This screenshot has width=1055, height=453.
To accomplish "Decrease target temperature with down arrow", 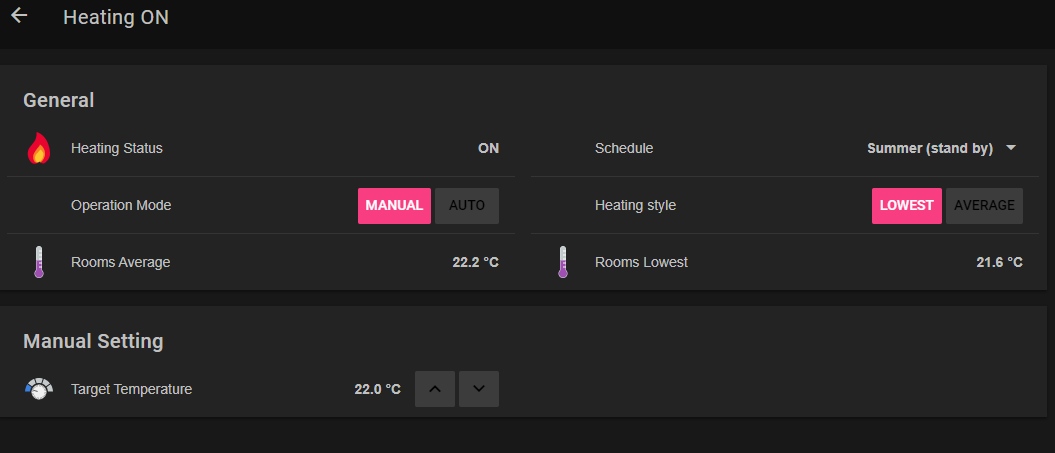I will pyautogui.click(x=479, y=389).
